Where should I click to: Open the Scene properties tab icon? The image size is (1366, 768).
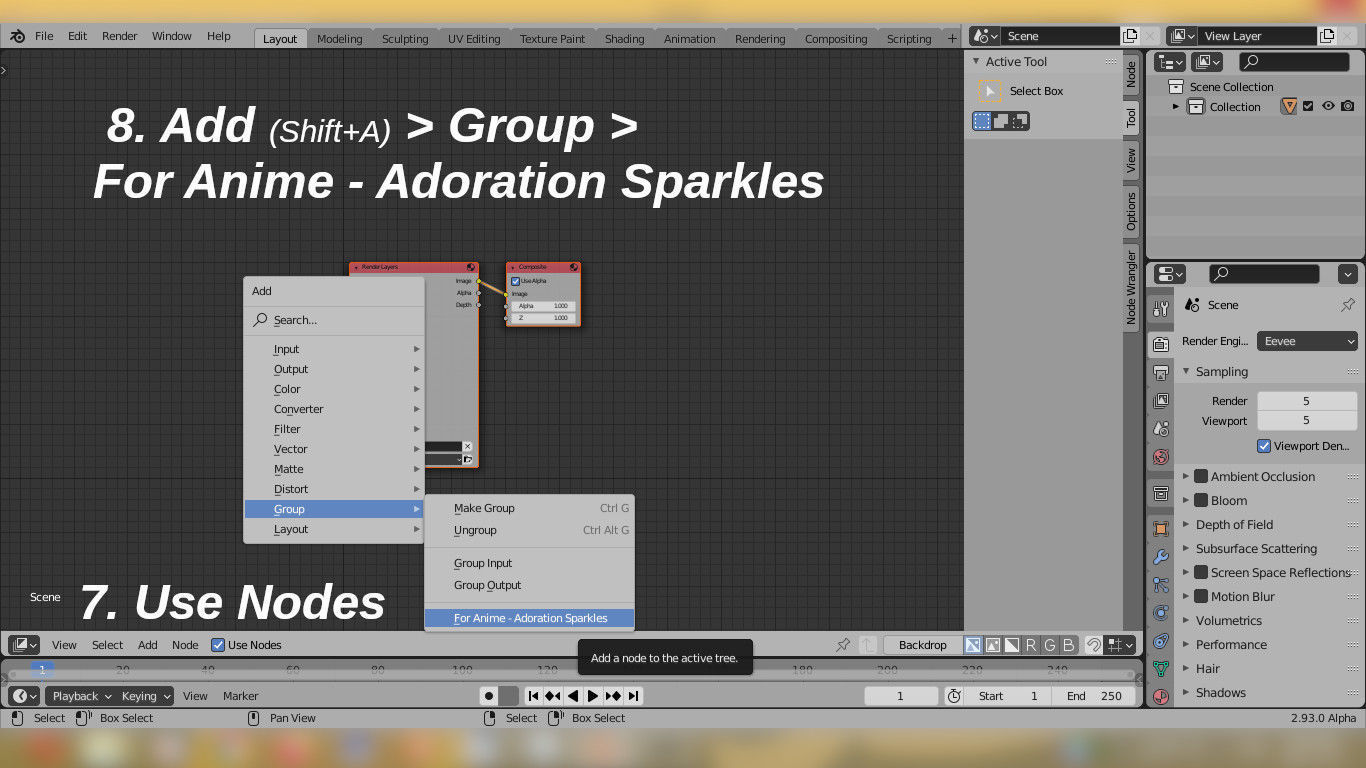click(x=1160, y=428)
